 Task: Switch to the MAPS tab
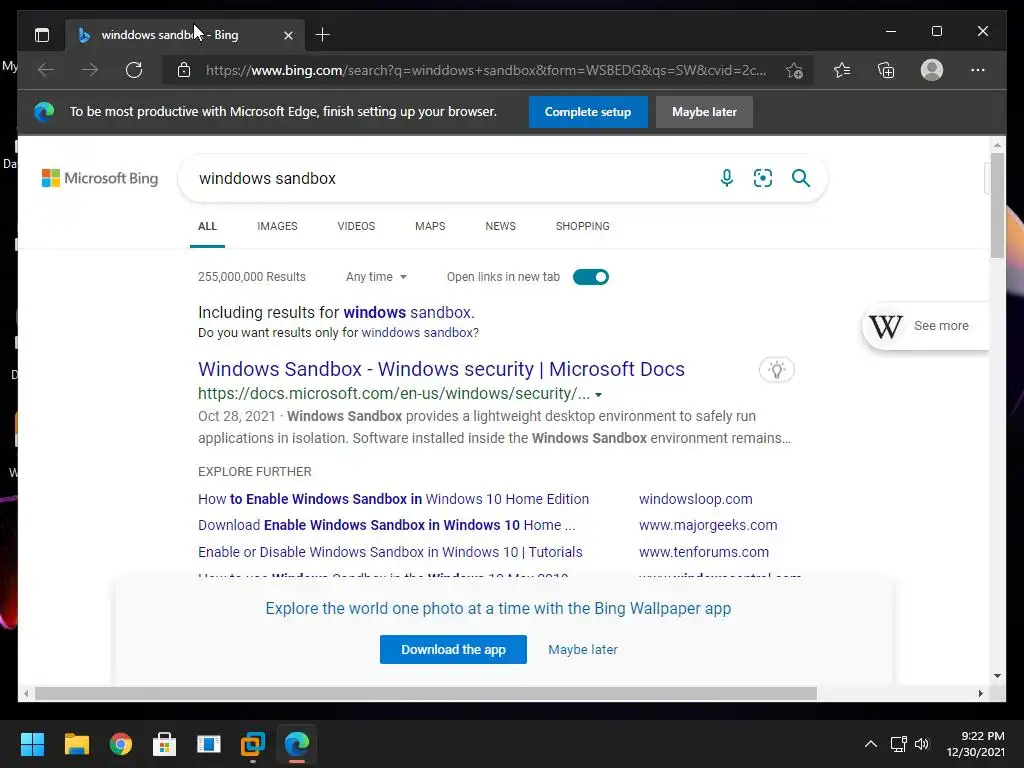point(430,226)
